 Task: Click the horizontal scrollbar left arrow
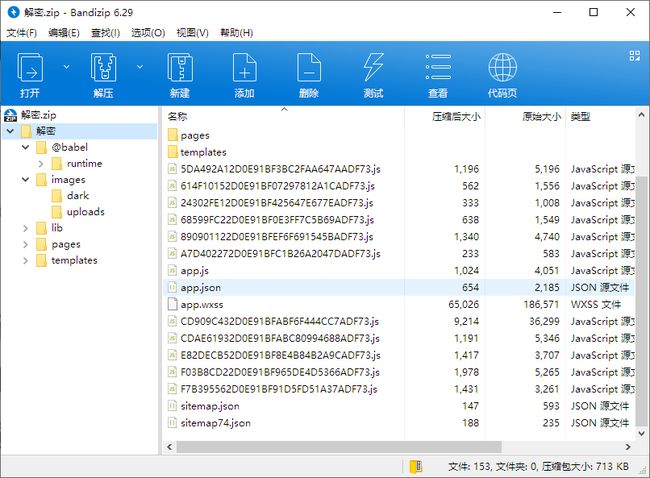coord(170,447)
